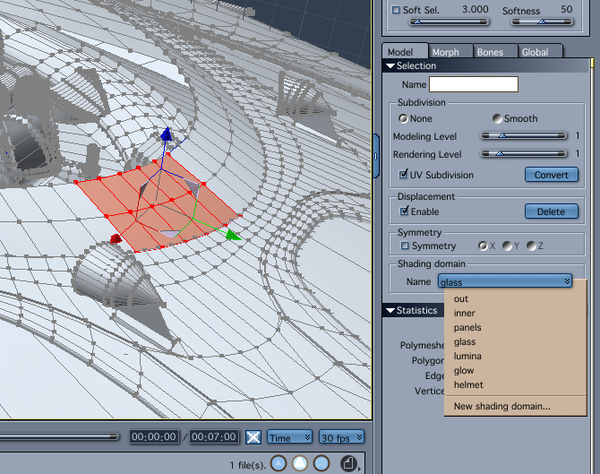Click the Soft Sel. radius slider
Screen dimensions: 600x474
point(449,22)
